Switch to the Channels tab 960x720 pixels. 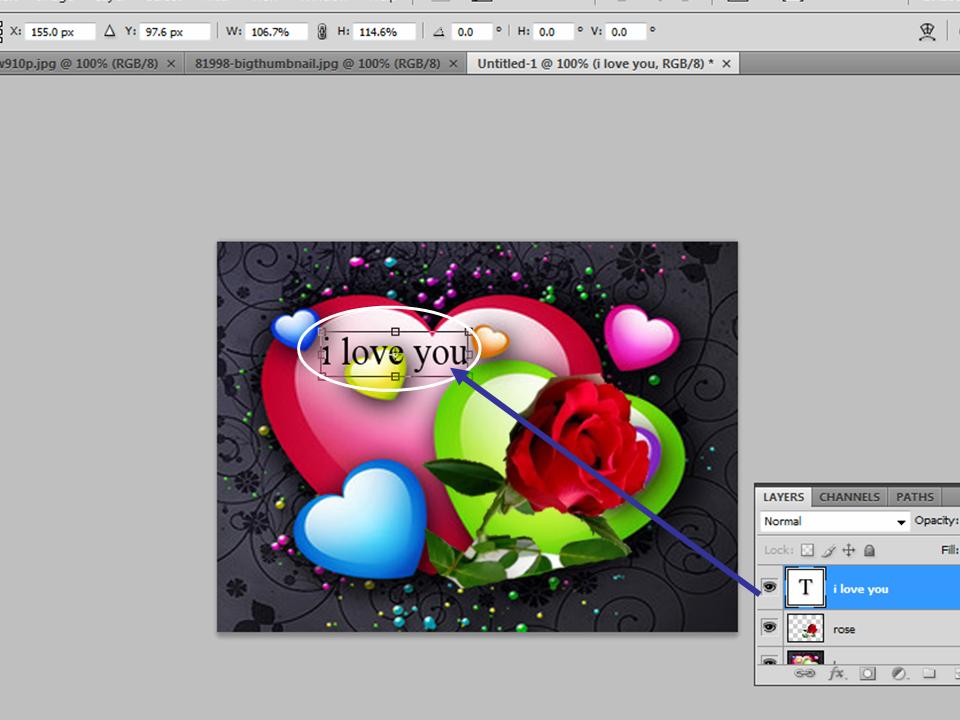tap(849, 497)
